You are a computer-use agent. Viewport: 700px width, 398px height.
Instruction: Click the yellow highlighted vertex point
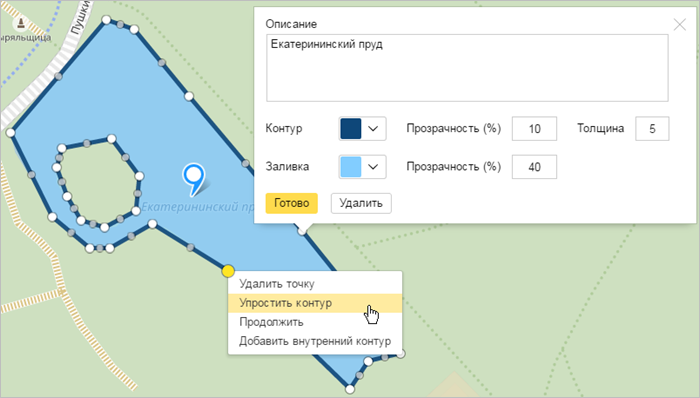[228, 270]
